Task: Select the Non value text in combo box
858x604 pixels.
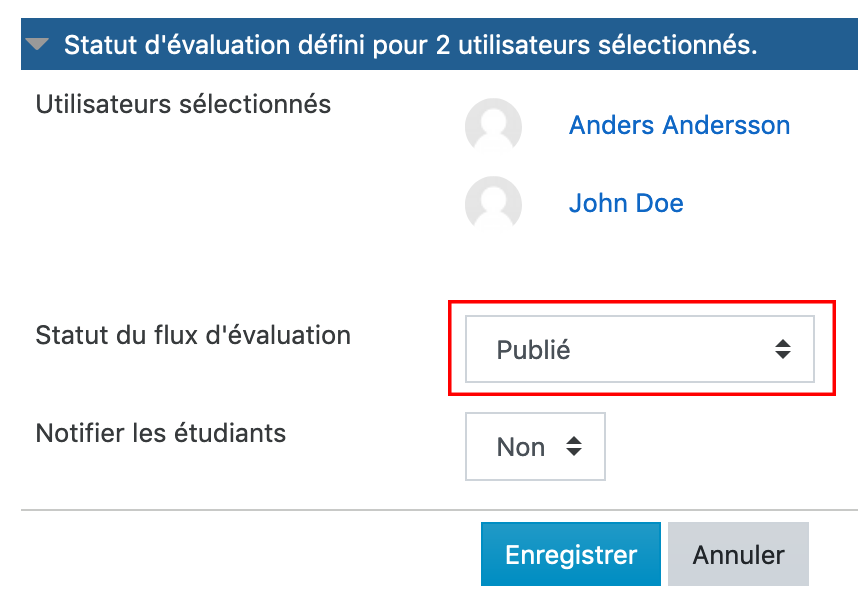Action: coord(520,447)
